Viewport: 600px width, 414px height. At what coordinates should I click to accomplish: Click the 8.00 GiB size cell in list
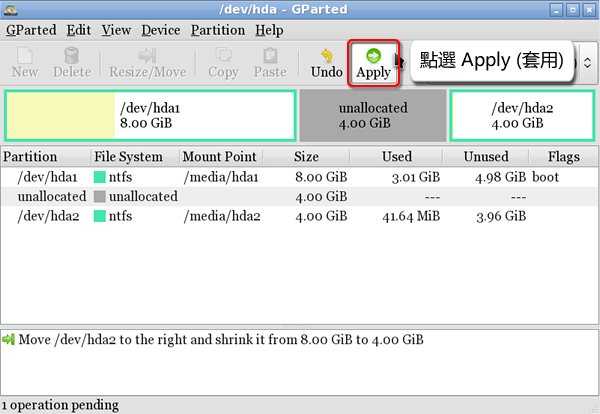click(321, 177)
